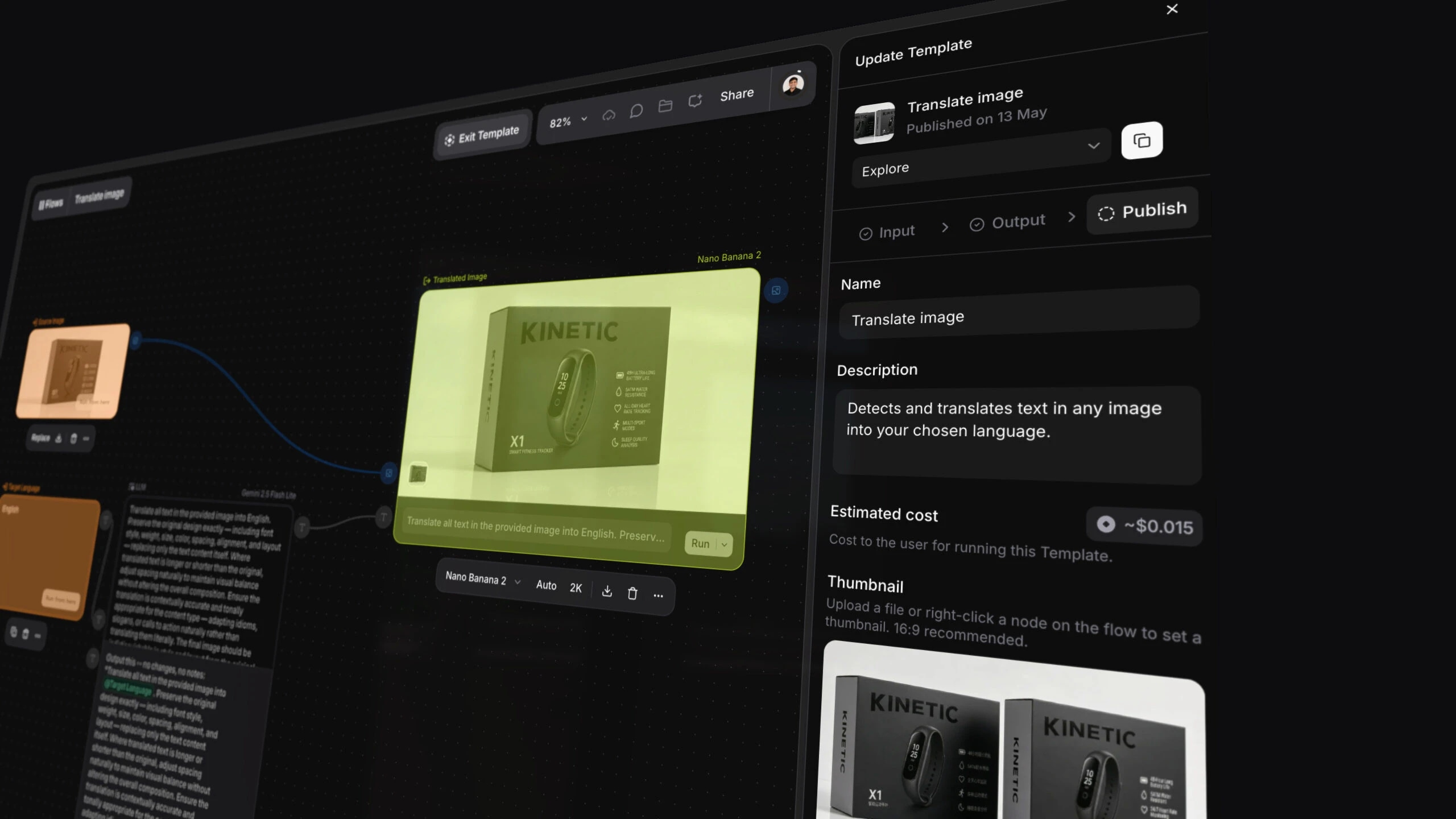Switch to the Input step tab
1456x819 pixels.
[887, 232]
